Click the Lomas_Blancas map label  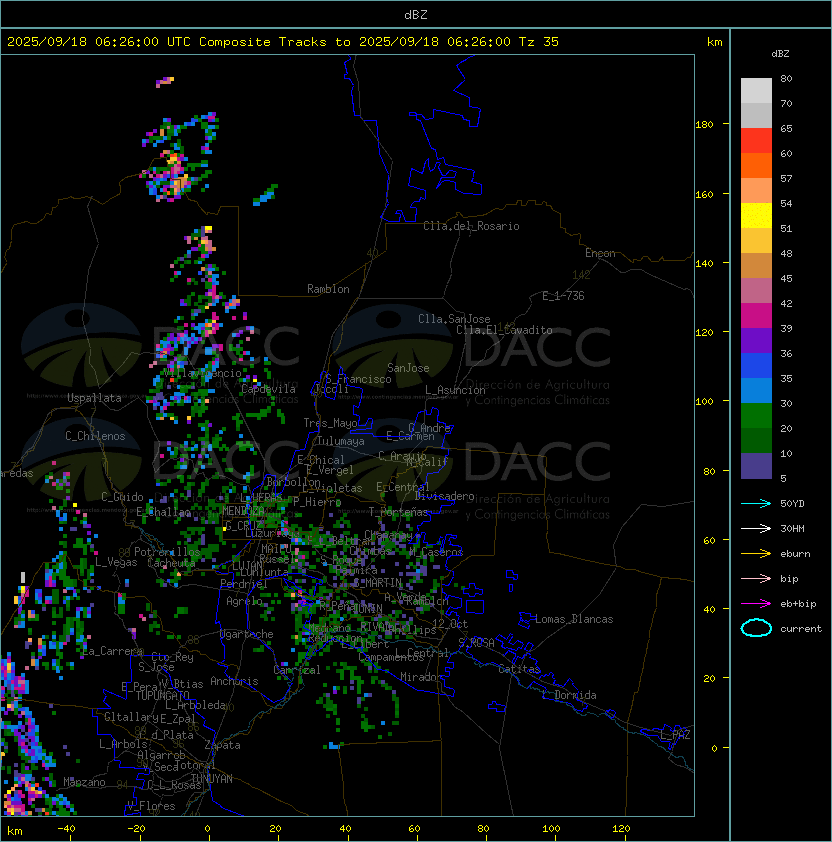[x=574, y=619]
